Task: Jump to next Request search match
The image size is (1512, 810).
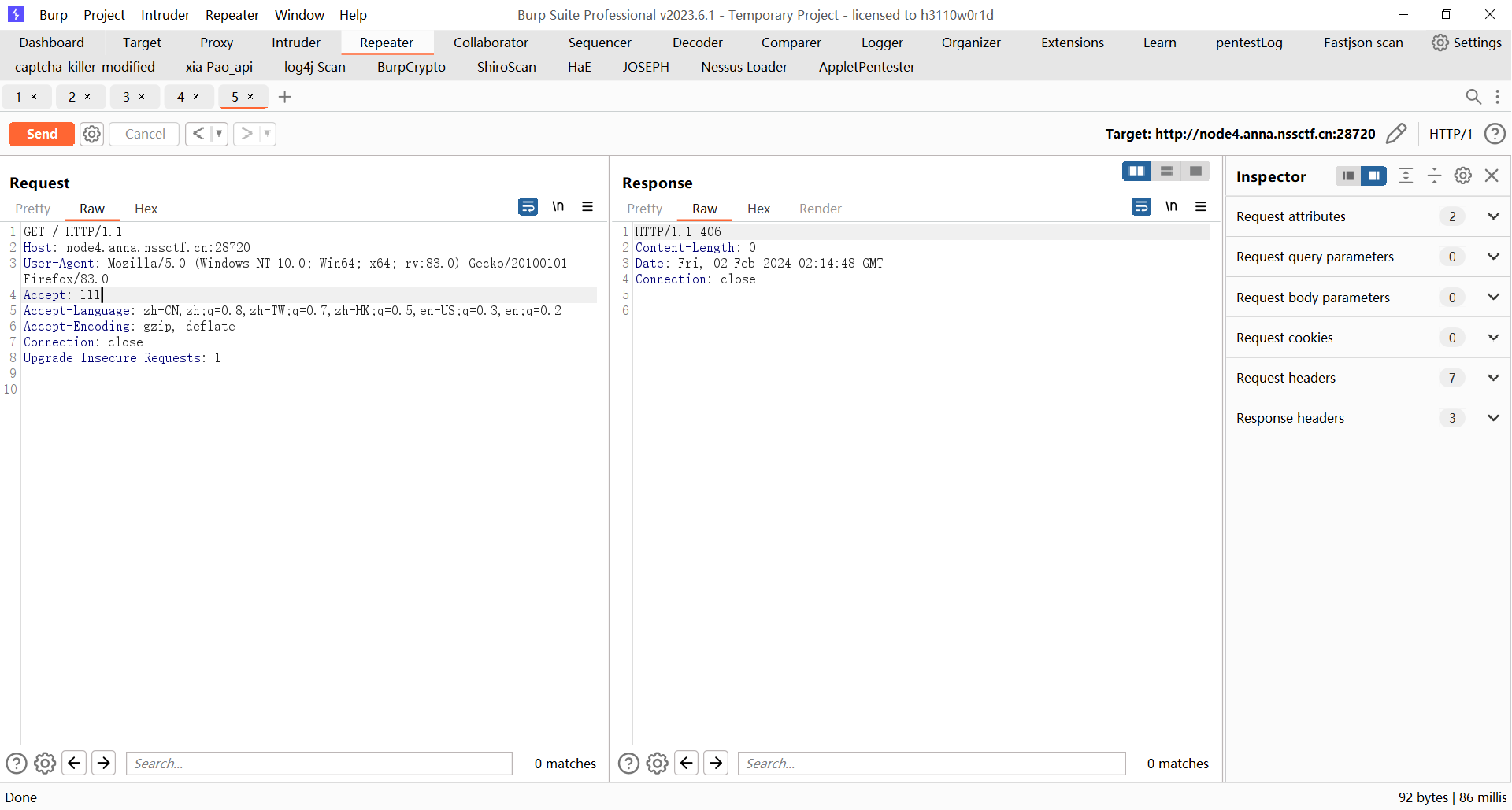Action: point(103,763)
